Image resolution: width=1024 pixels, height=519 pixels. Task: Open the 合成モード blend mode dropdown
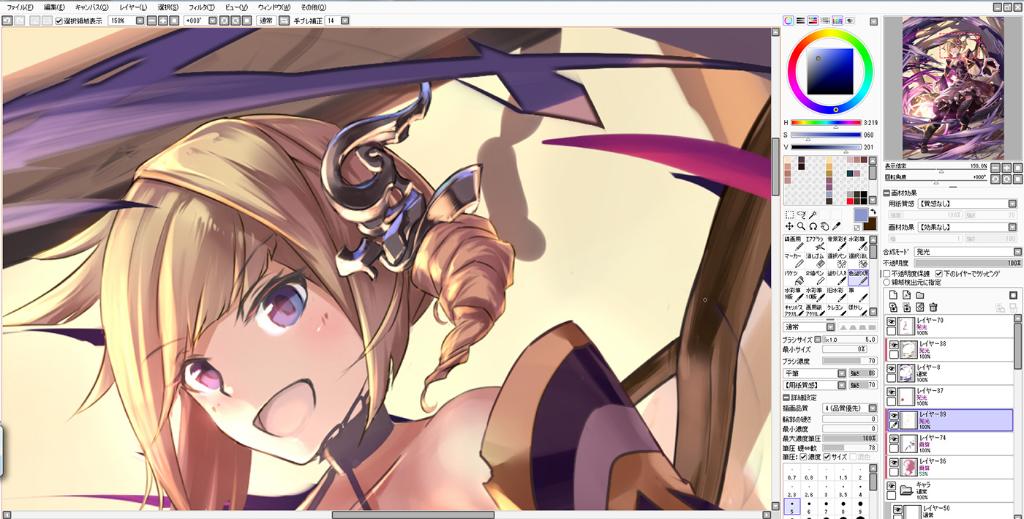pyautogui.click(x=966, y=251)
